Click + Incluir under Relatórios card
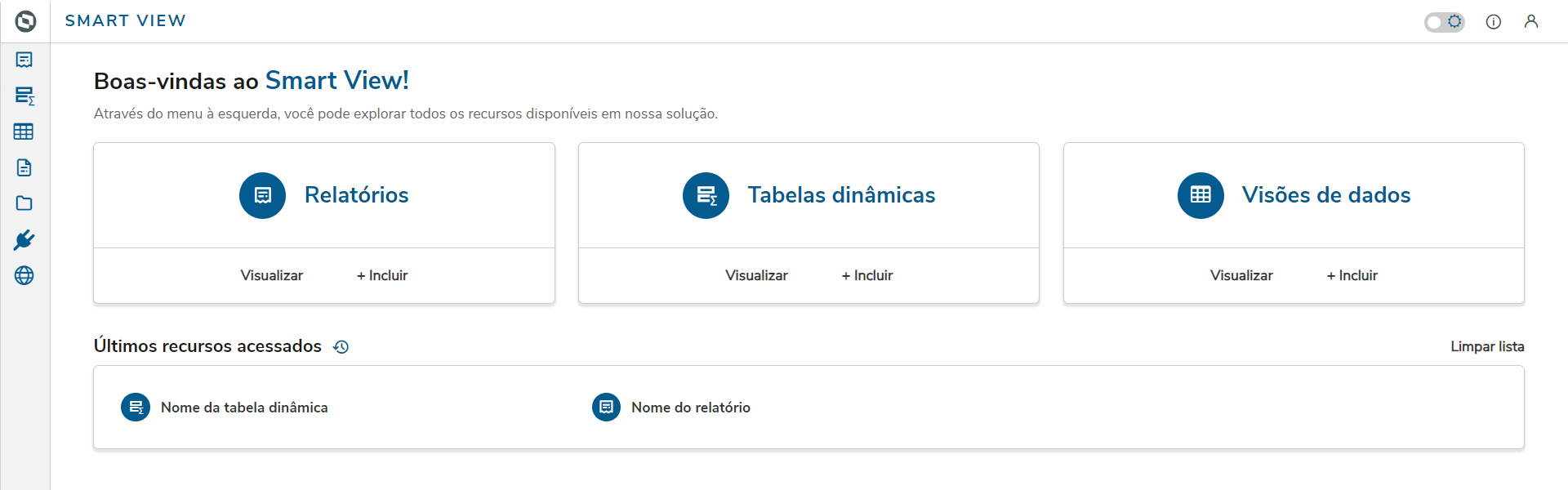This screenshot has height=490, width=1568. coord(382,276)
